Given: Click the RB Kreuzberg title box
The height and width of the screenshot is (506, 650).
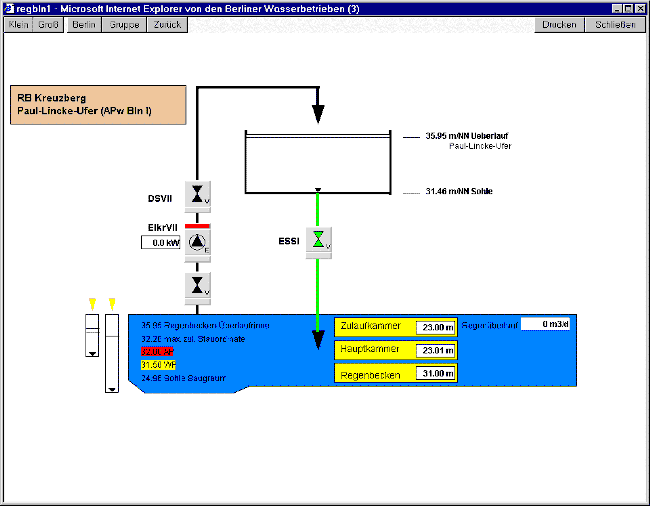Looking at the screenshot, I should click(x=98, y=105).
